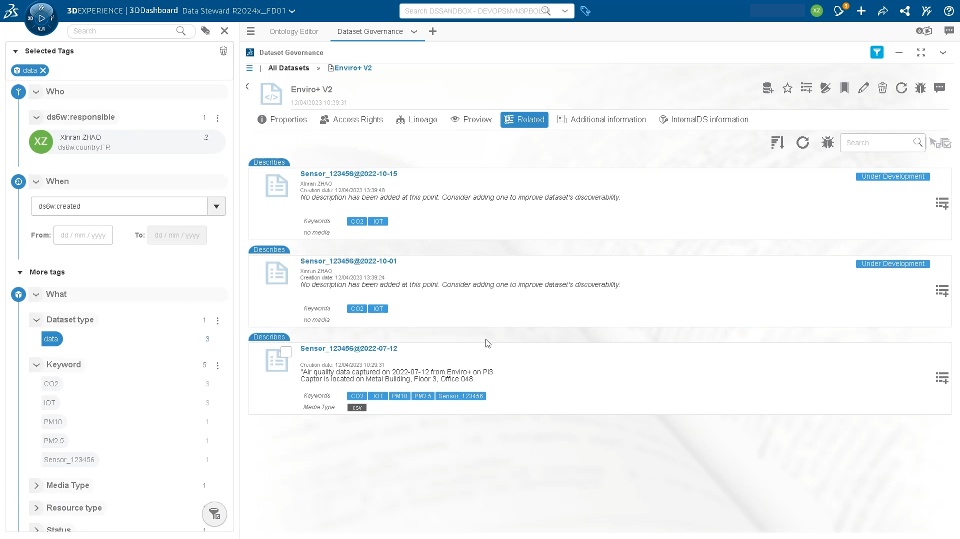This screenshot has width=960, height=539.
Task: Expand the Resource type group
Action: coord(37,508)
